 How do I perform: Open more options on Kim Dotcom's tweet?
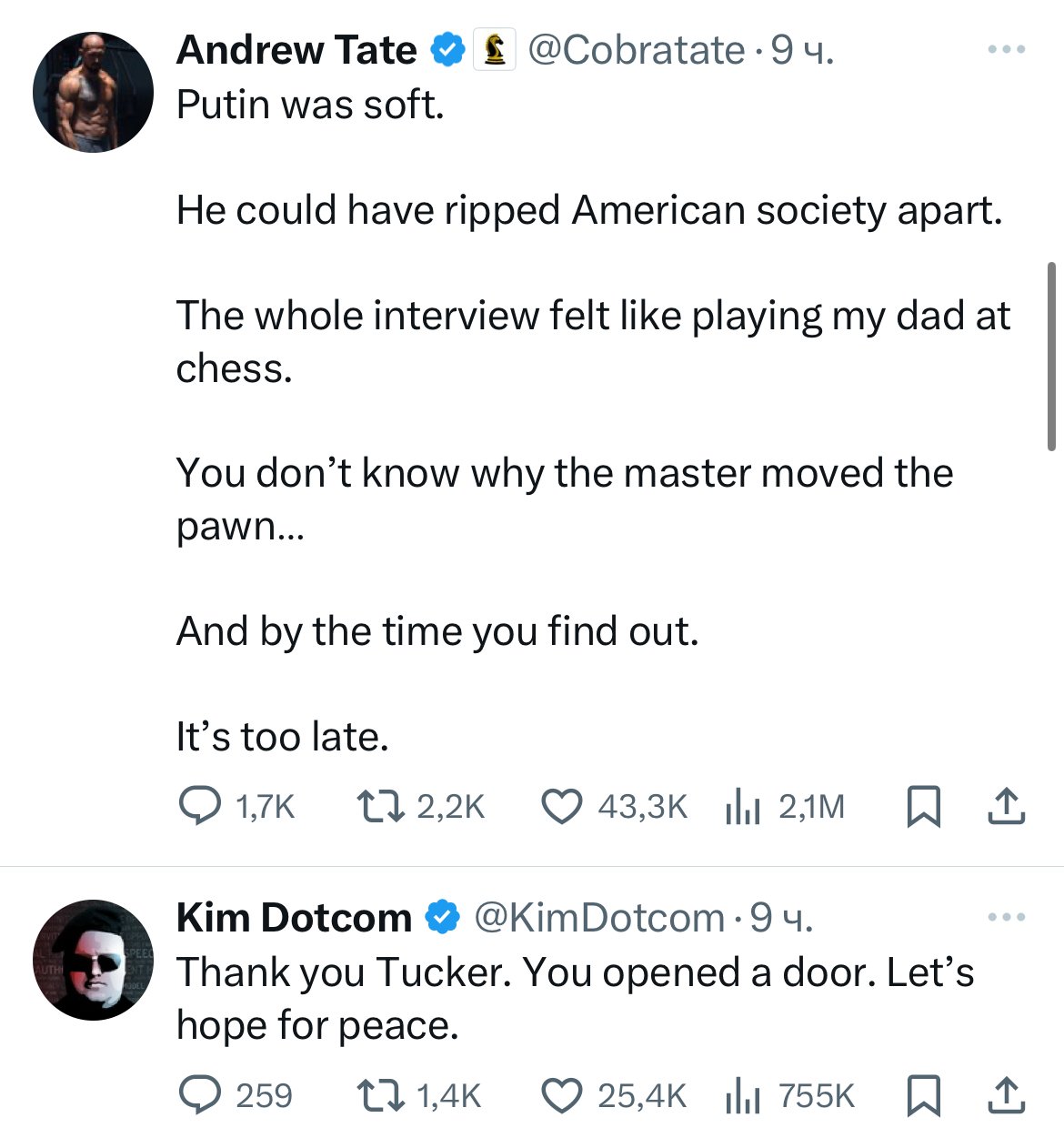click(1007, 918)
